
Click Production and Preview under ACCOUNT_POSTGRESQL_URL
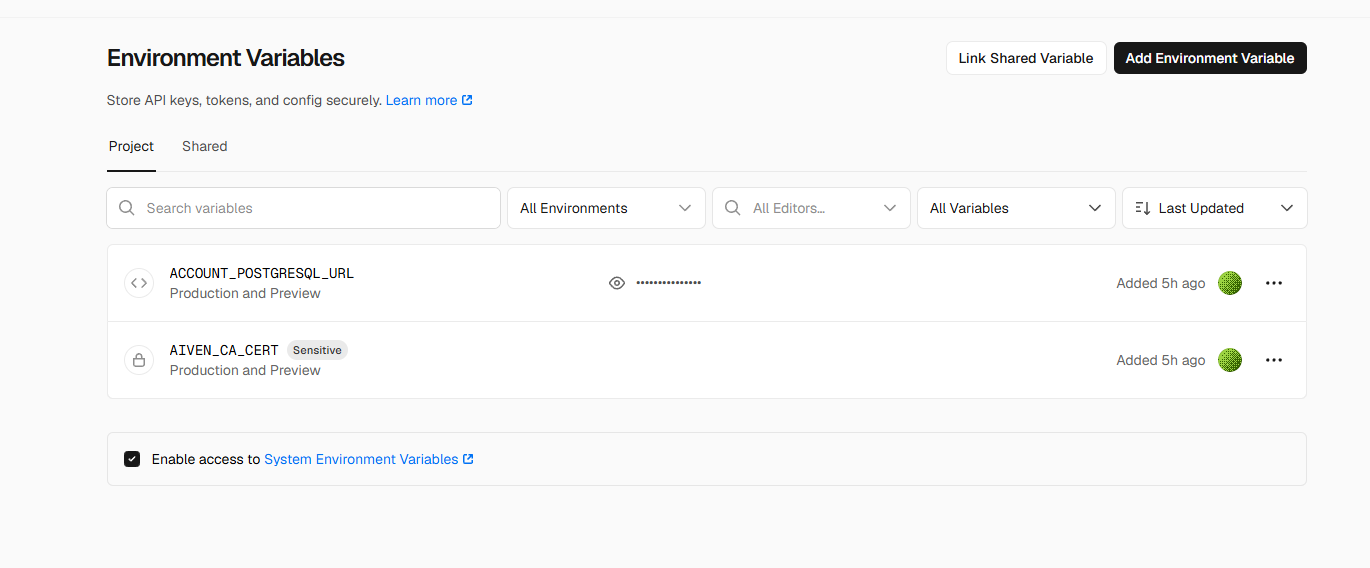point(245,293)
